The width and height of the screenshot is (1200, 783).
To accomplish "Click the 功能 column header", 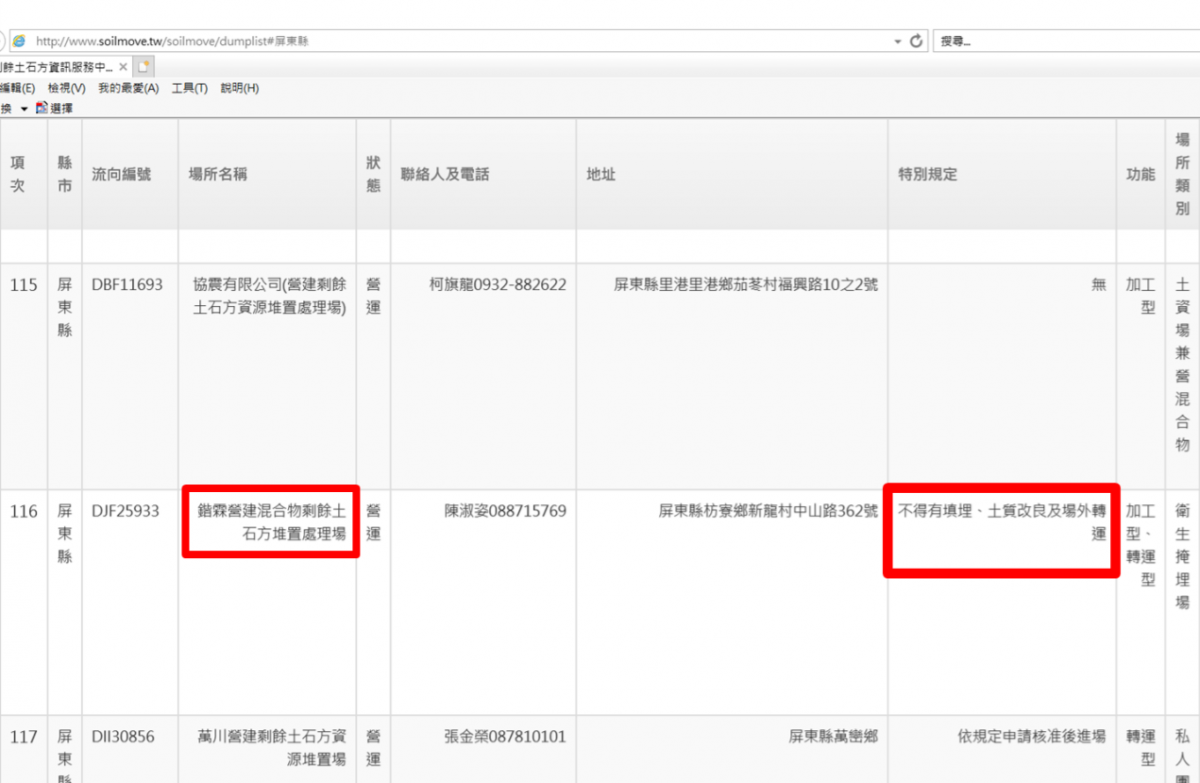I will (x=1141, y=174).
